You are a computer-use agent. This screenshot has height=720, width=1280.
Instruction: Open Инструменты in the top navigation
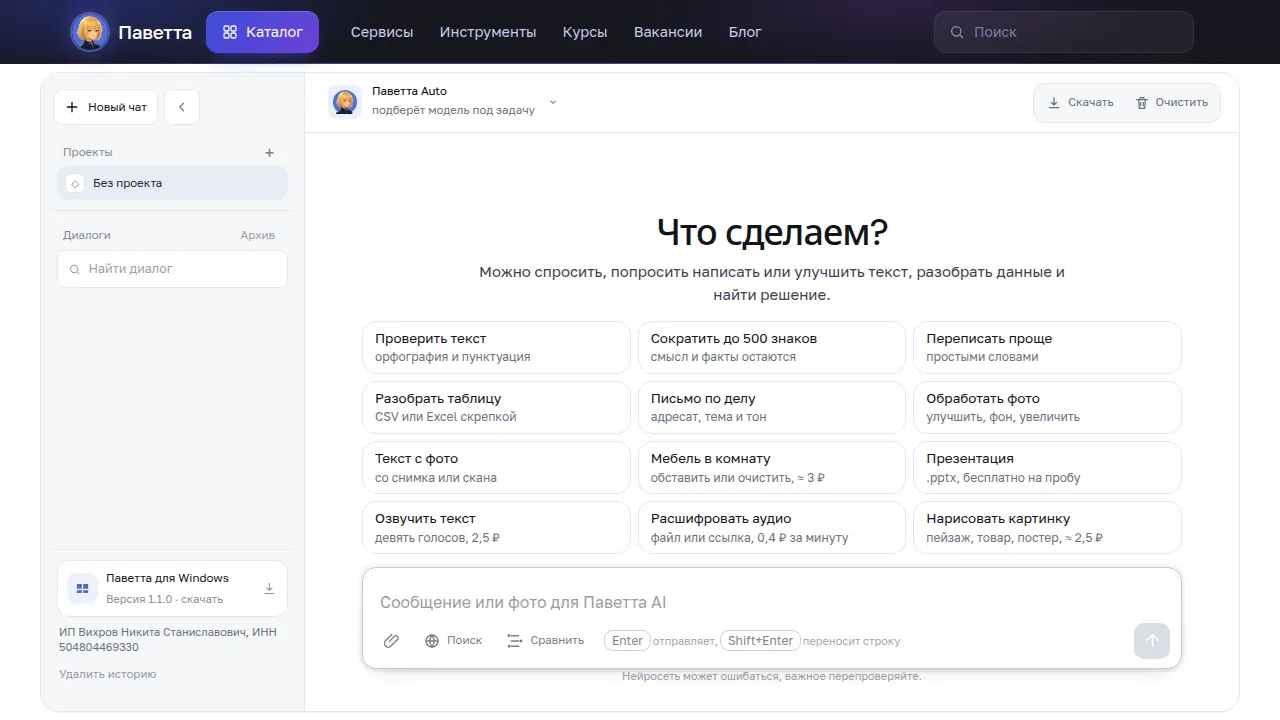(x=488, y=32)
